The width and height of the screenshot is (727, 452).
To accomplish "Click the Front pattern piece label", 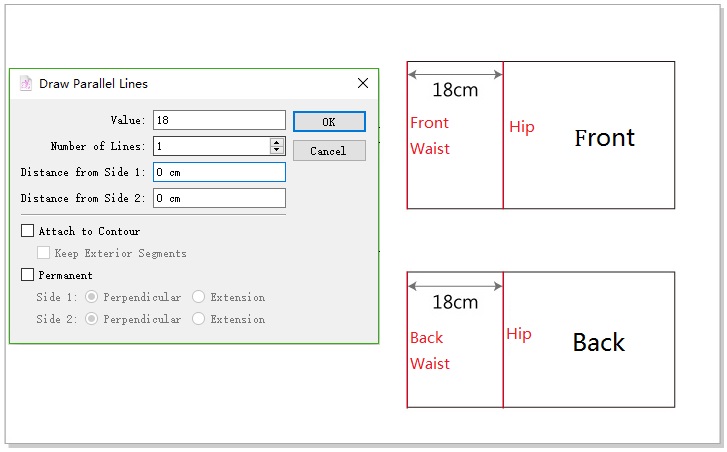I will click(604, 138).
